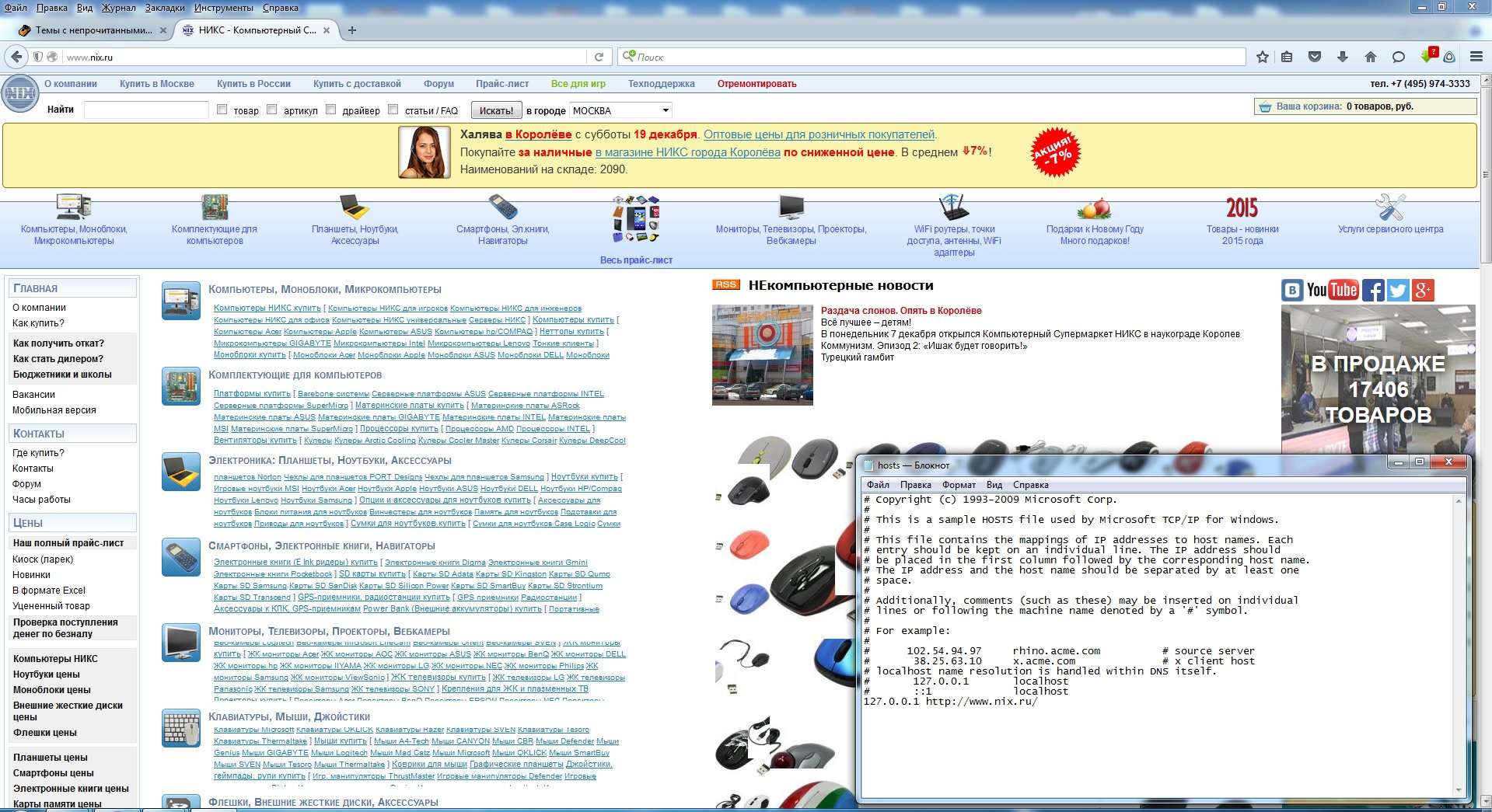
Task: Open a new browser tab with the plus button
Action: pos(352,30)
